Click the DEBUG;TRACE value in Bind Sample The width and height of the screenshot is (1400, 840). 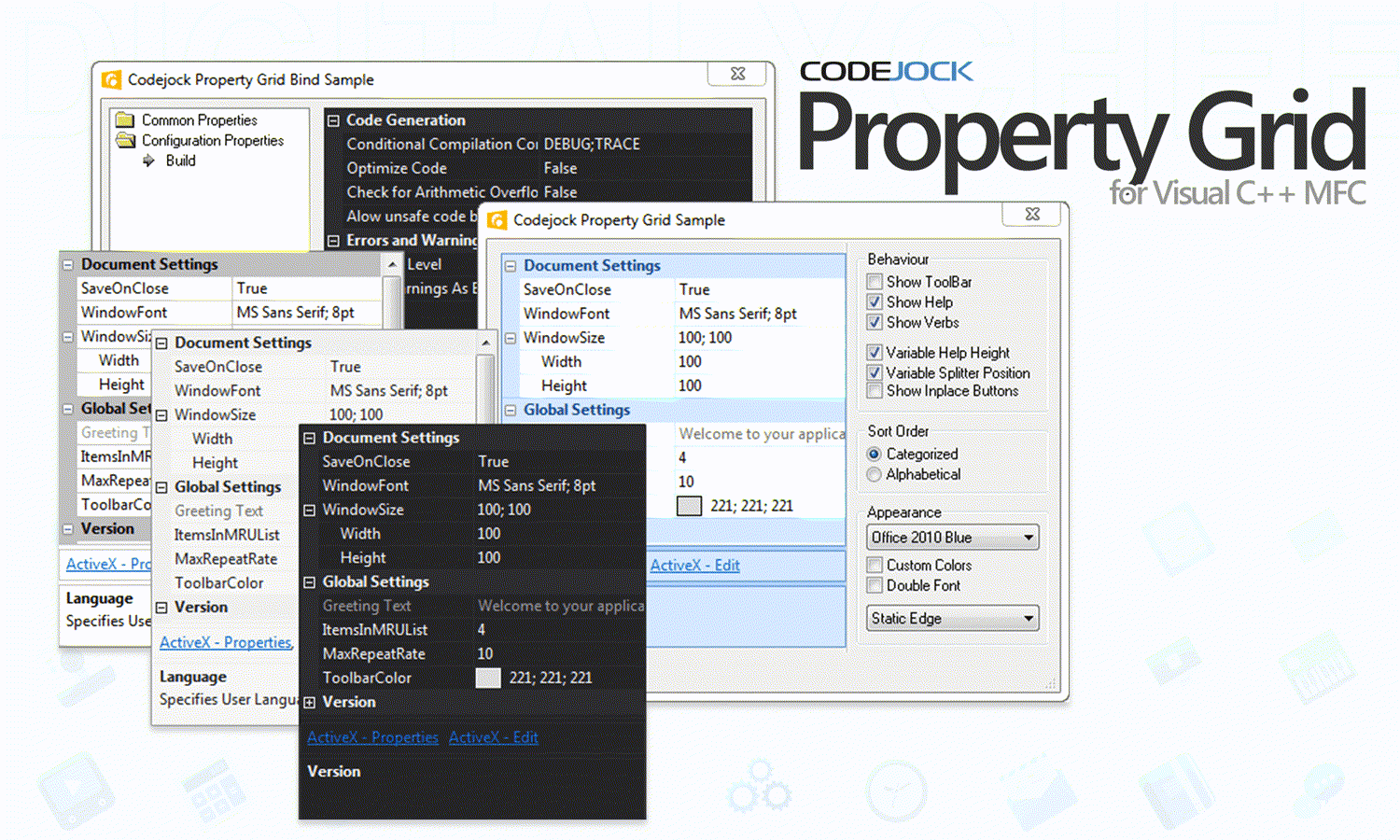592,145
